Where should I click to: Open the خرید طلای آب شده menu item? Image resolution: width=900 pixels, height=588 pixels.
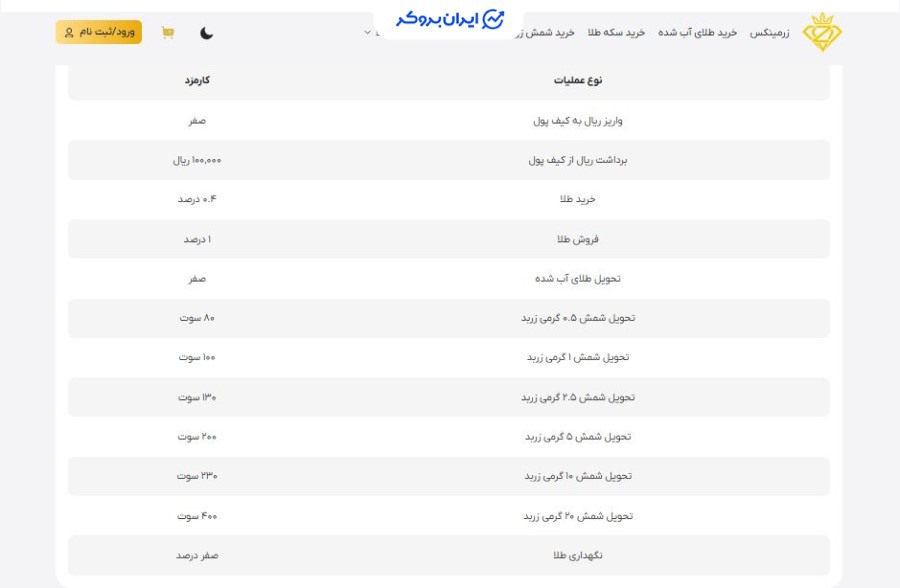(x=697, y=33)
